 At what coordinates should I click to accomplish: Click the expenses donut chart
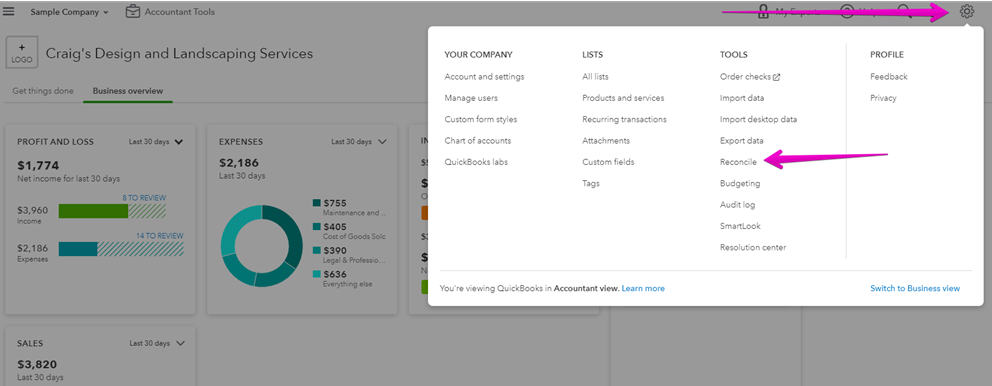(262, 246)
